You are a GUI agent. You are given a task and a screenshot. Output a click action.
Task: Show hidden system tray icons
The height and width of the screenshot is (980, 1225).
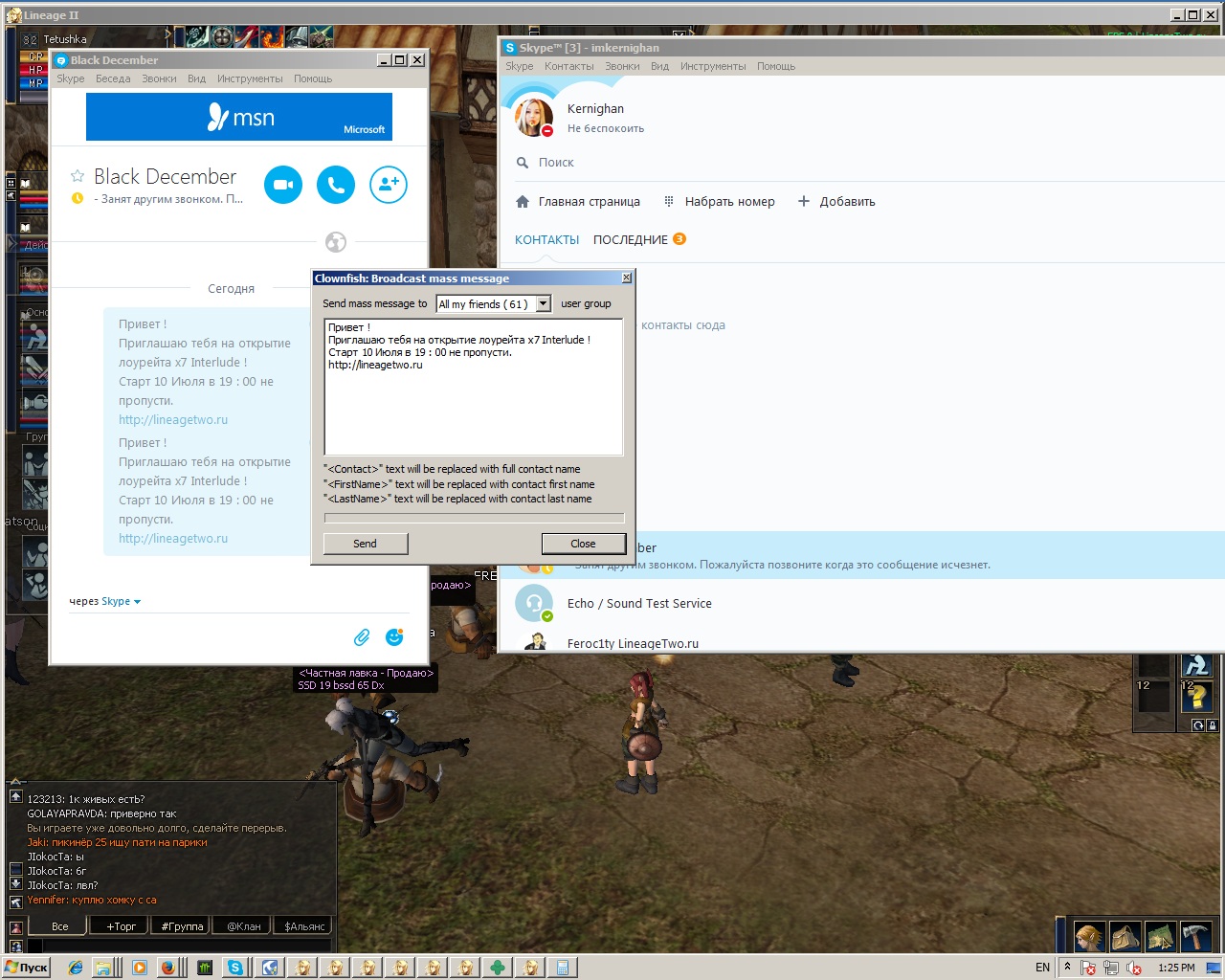point(1067,967)
